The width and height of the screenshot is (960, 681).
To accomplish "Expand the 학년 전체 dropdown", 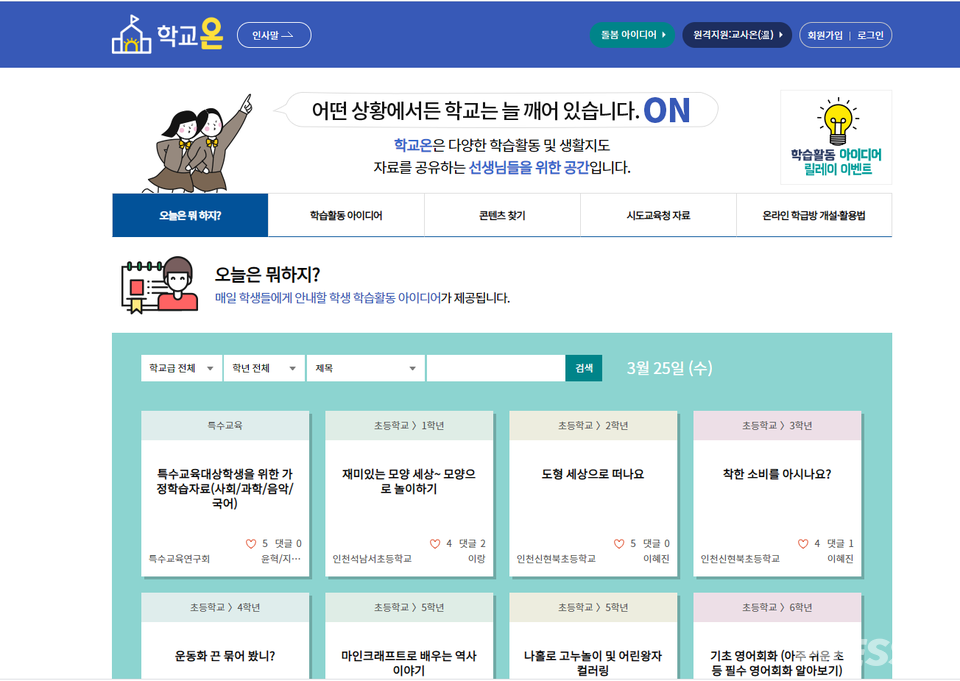I will coord(264,368).
